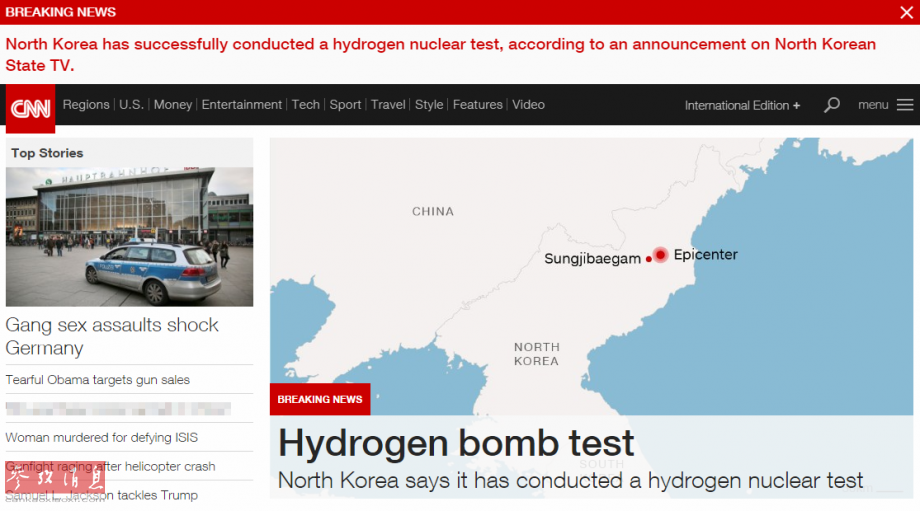Click the BREAKING NEWS banner title bar text

[x=60, y=12]
